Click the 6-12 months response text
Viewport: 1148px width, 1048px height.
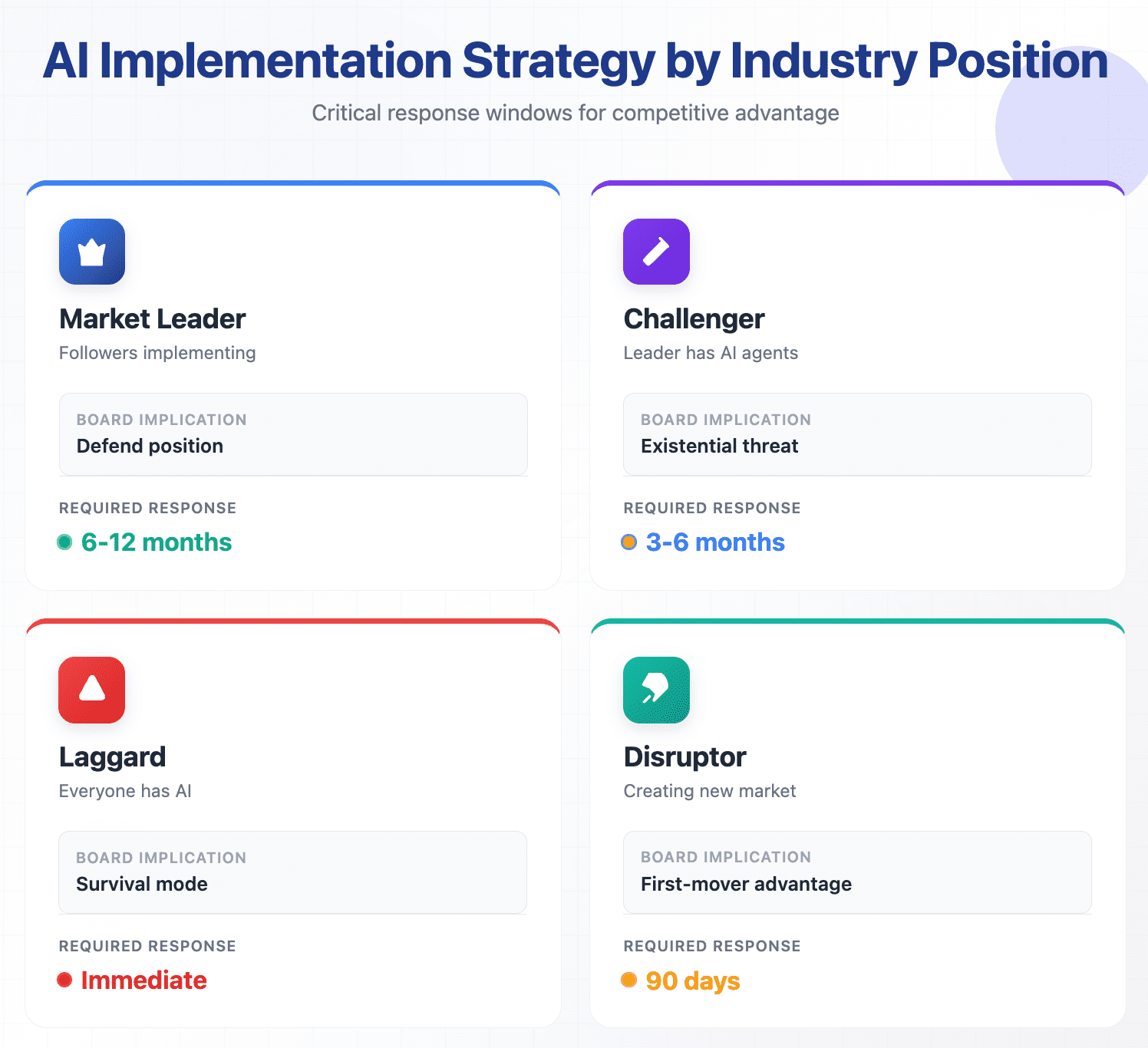(157, 542)
